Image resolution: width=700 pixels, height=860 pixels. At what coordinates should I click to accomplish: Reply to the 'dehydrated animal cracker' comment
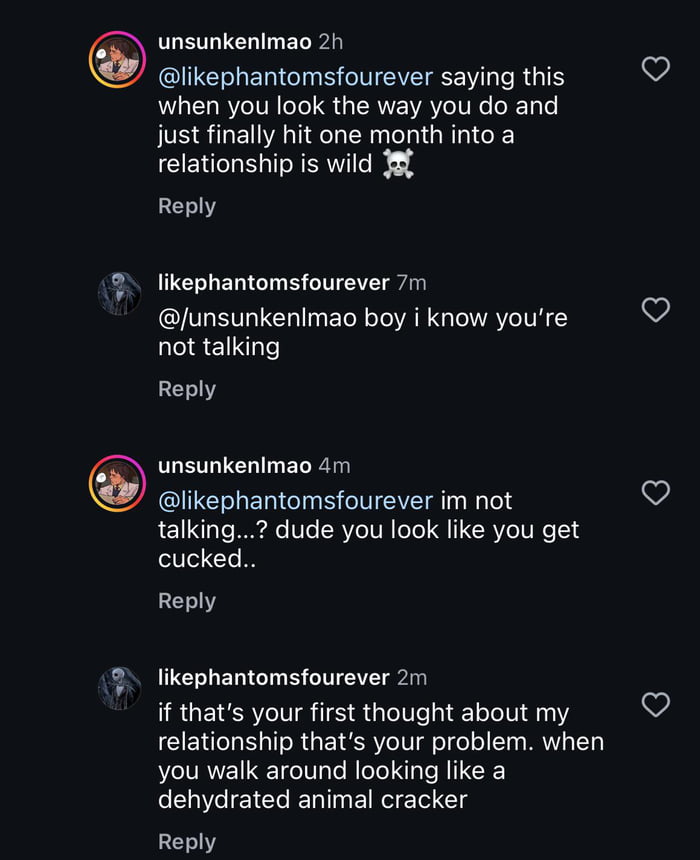click(187, 842)
